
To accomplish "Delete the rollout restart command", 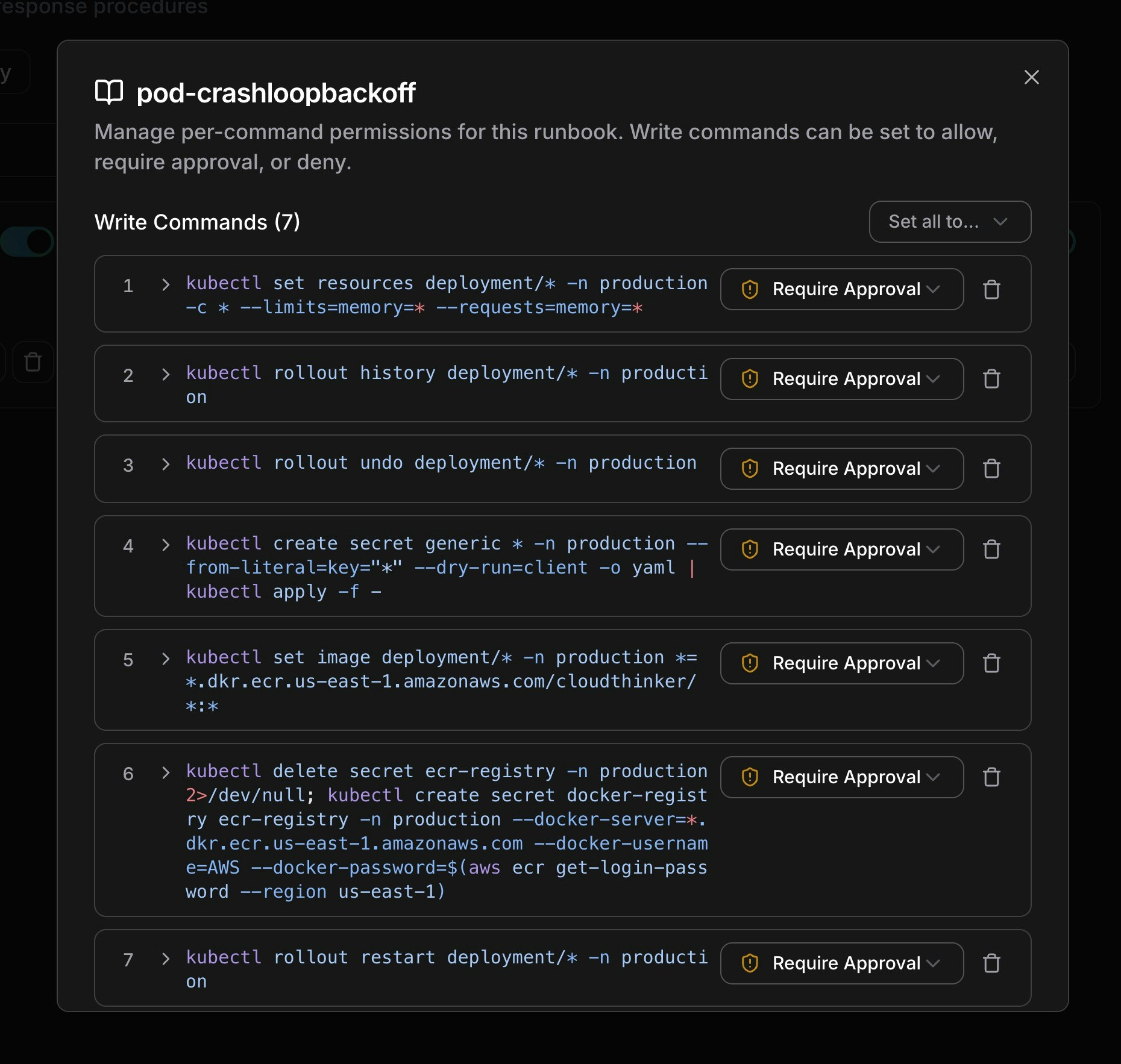I will pos(991,963).
